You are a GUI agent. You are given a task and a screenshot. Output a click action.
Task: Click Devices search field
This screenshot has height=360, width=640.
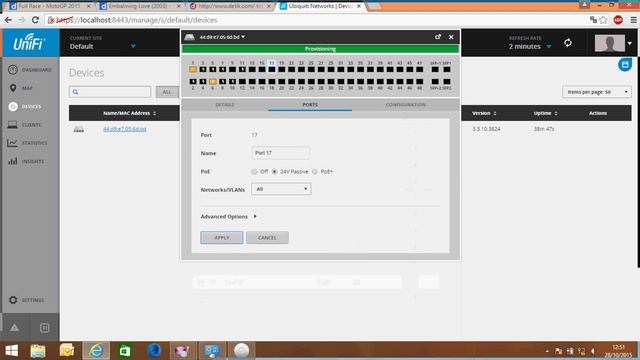click(x=110, y=92)
